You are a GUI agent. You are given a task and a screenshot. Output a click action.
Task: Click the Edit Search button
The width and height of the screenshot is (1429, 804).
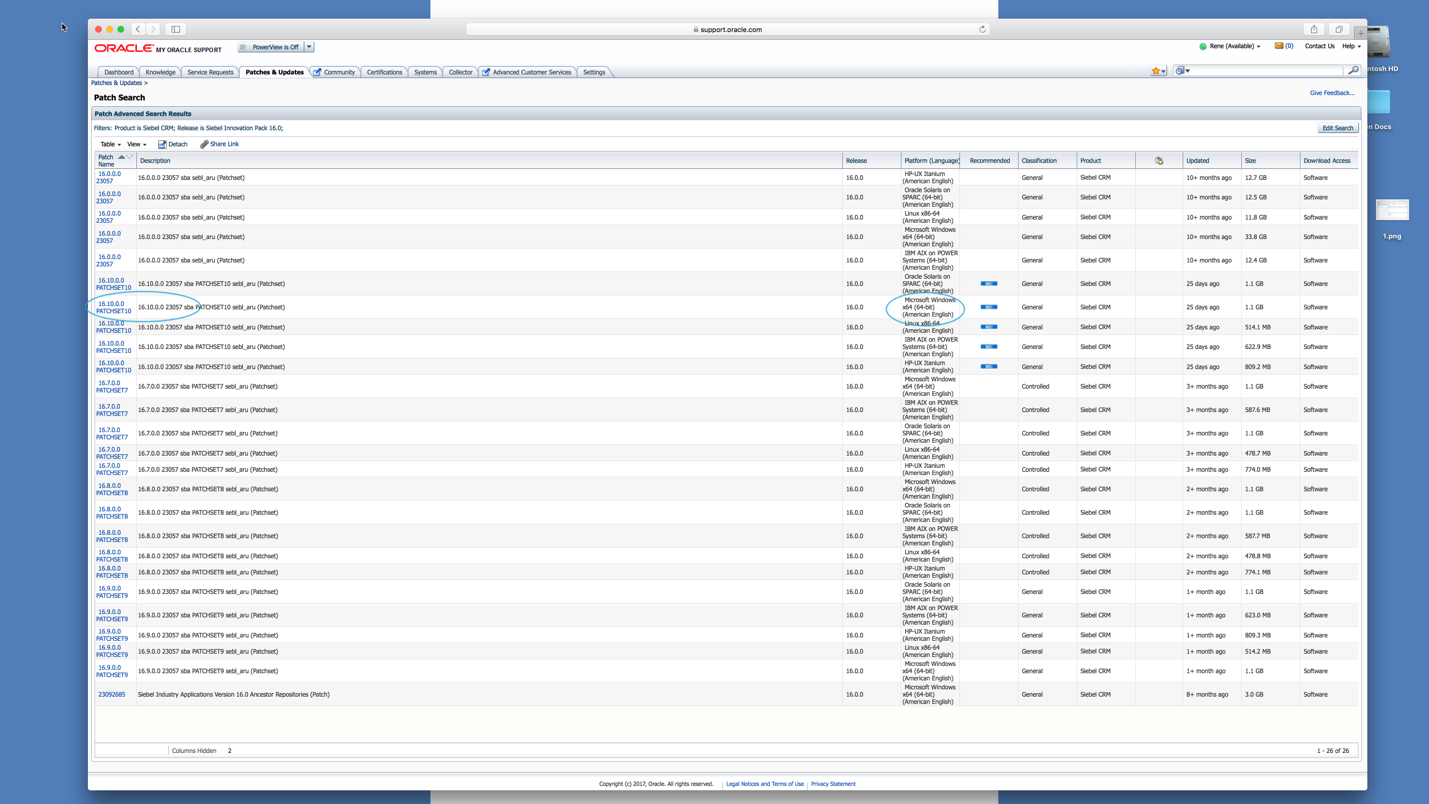pyautogui.click(x=1337, y=128)
